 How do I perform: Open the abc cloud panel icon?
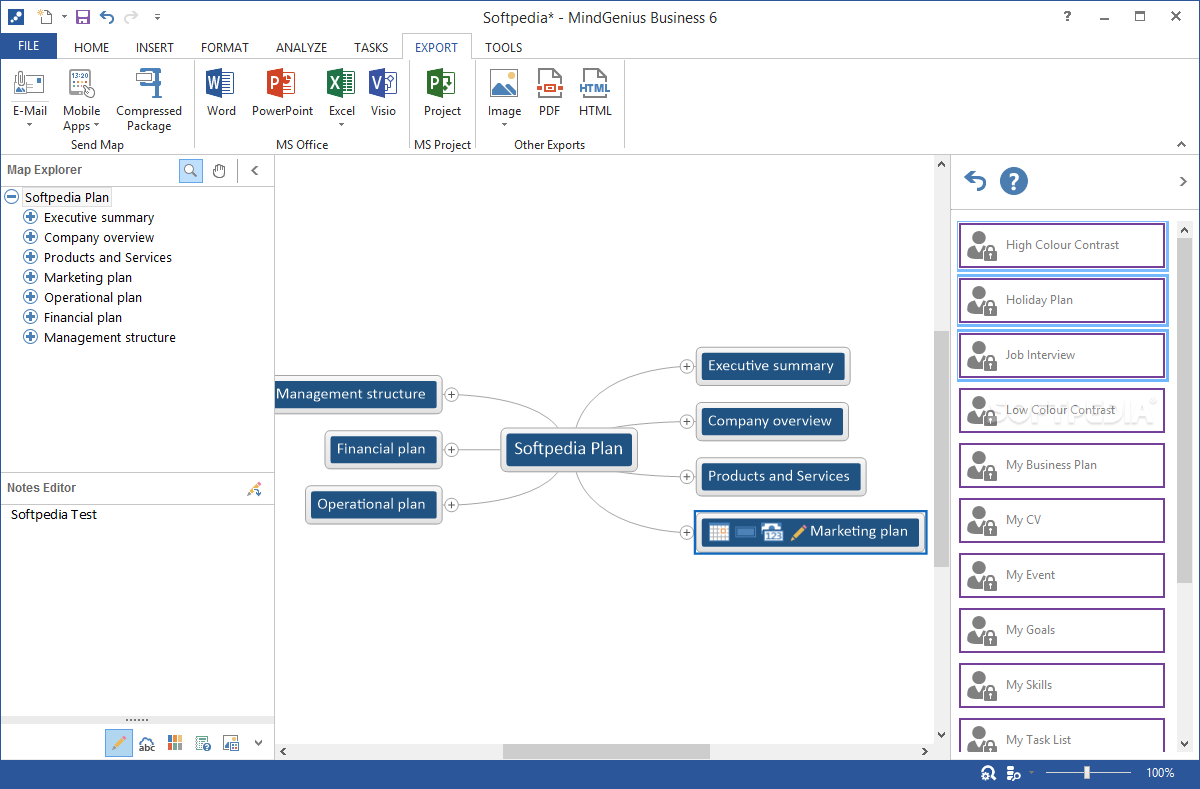point(147,743)
